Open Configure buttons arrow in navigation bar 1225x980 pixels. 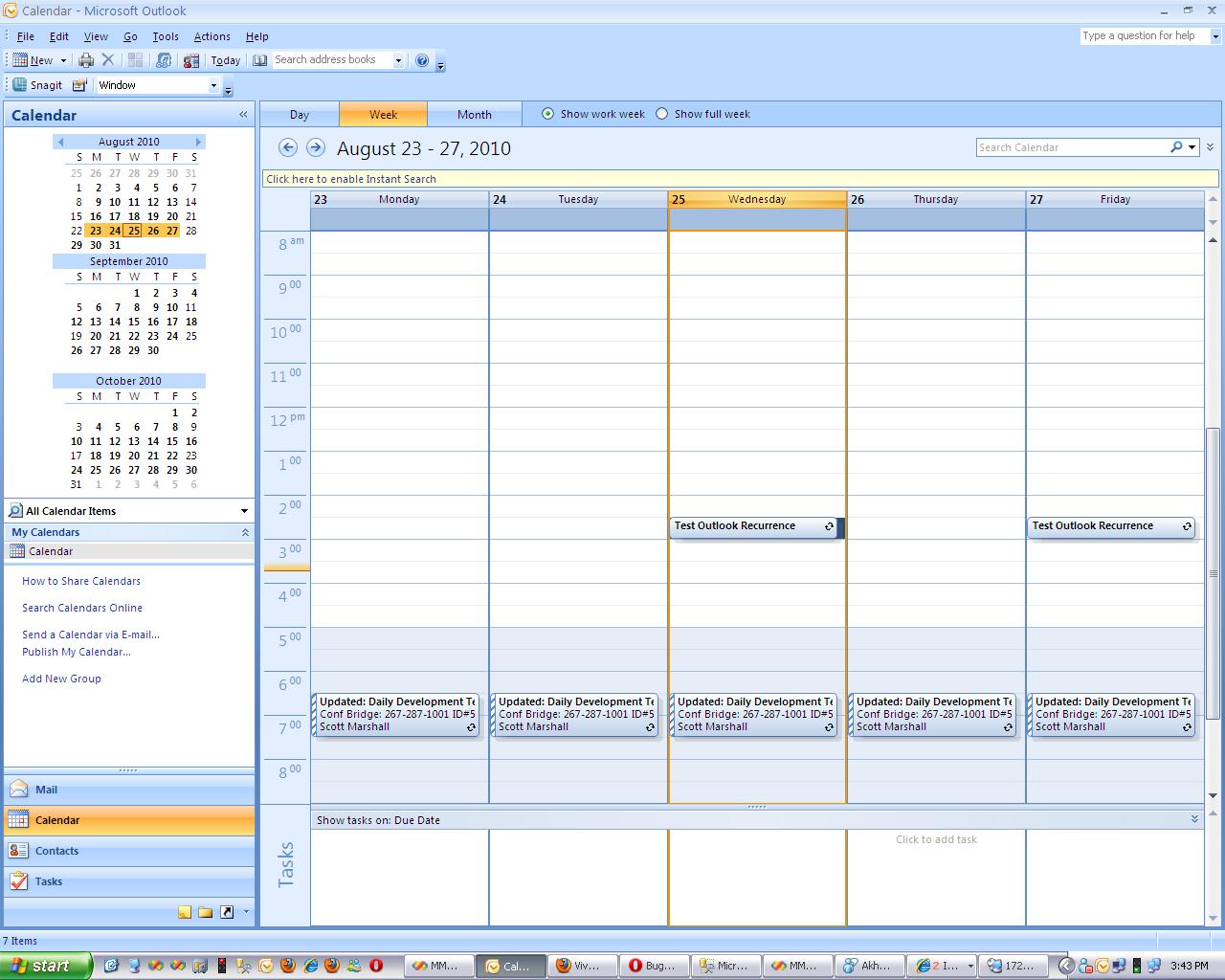click(246, 912)
